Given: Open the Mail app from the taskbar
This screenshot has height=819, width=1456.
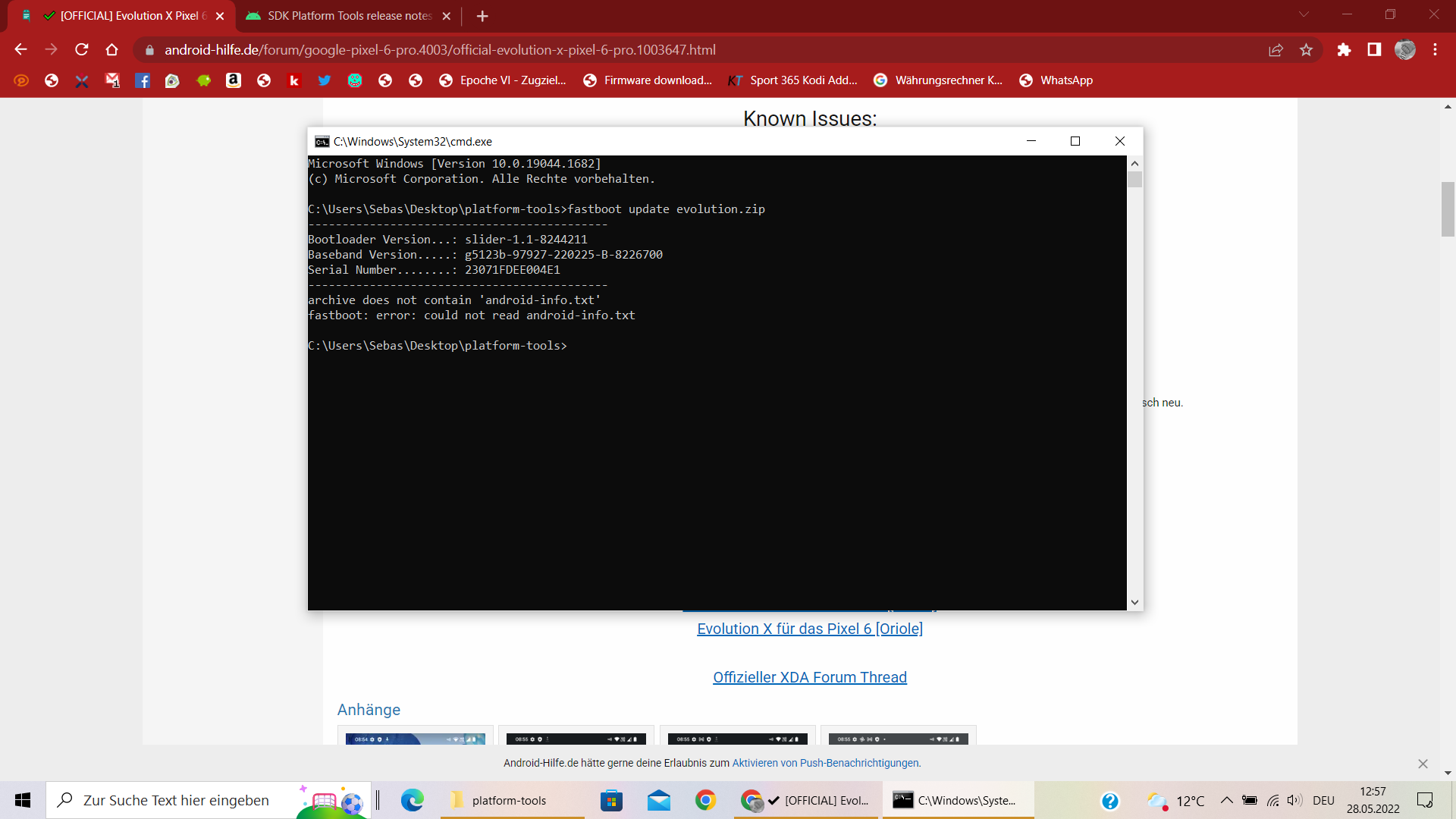Looking at the screenshot, I should click(659, 800).
